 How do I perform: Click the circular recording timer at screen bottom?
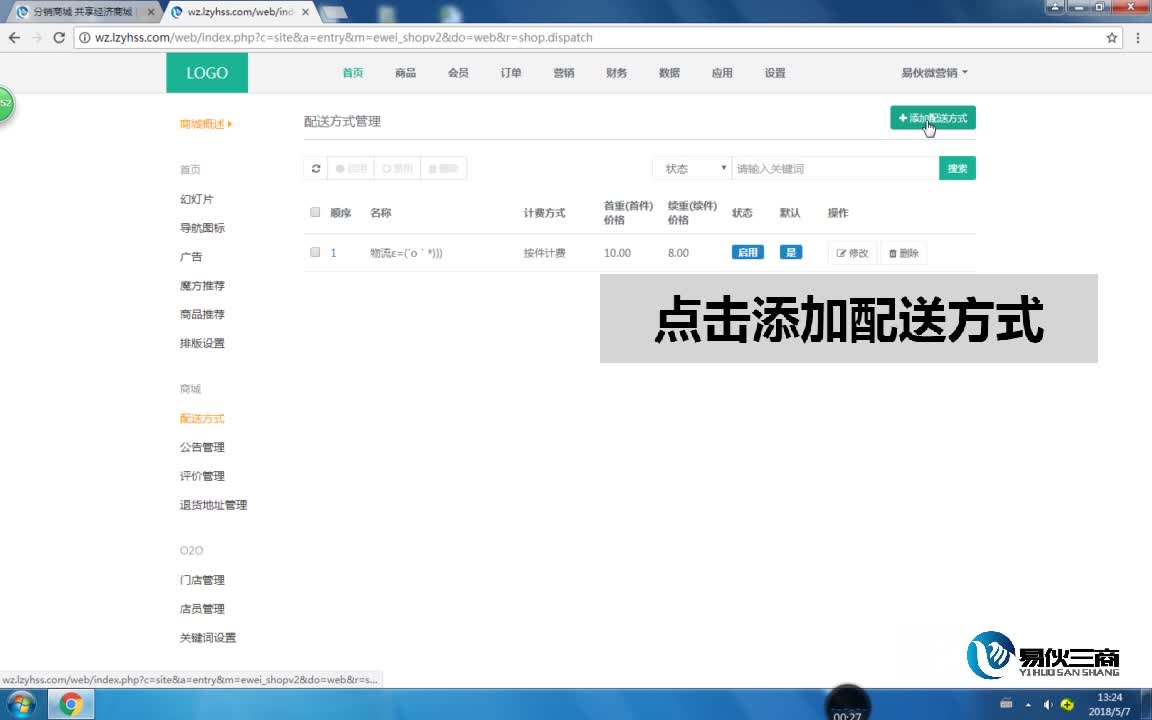[x=848, y=703]
